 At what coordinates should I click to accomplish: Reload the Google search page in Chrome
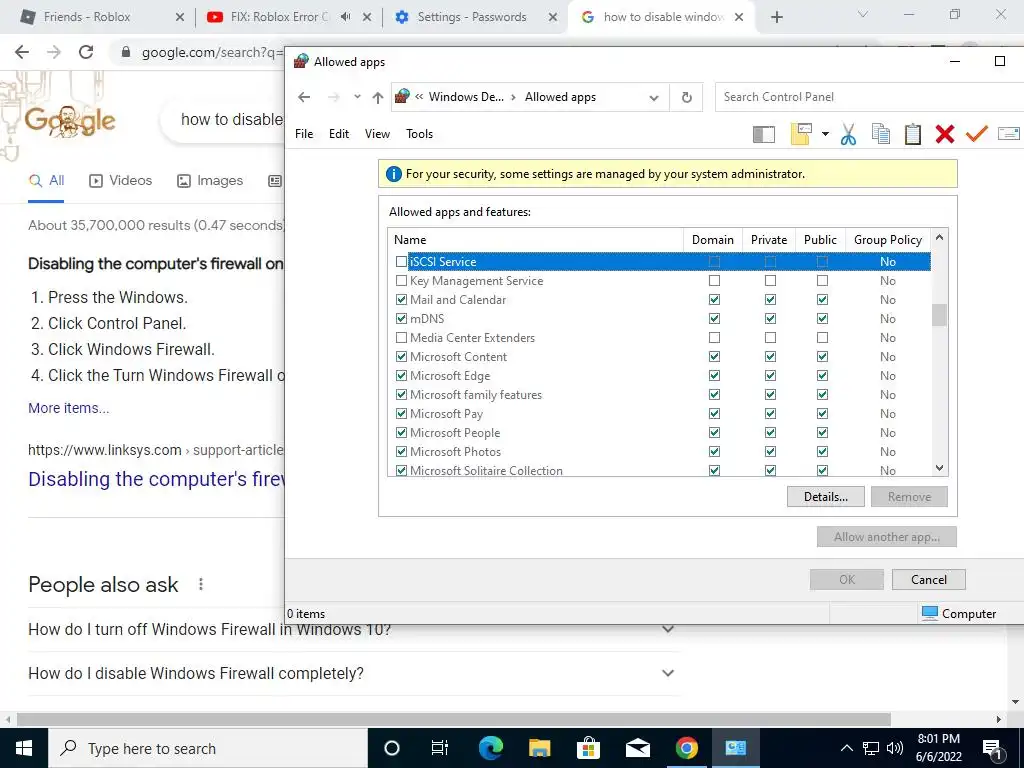pos(86,52)
